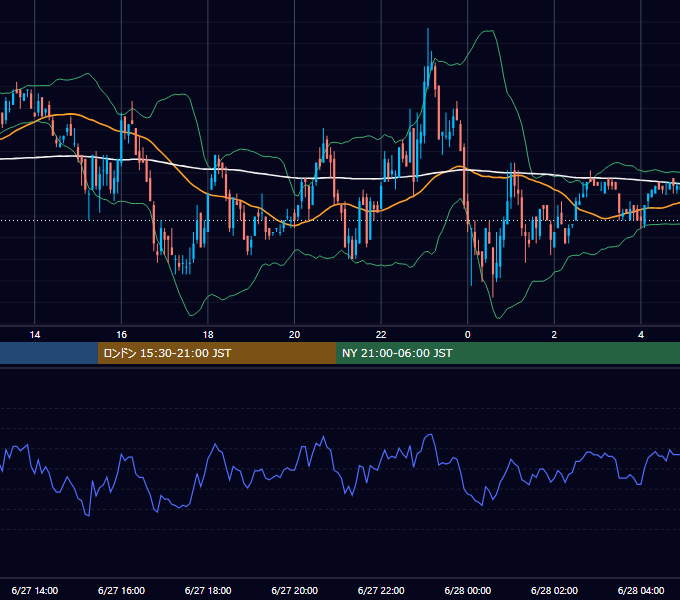
Task: Click the 6/28 00:00 time label
Action: pyautogui.click(x=468, y=590)
